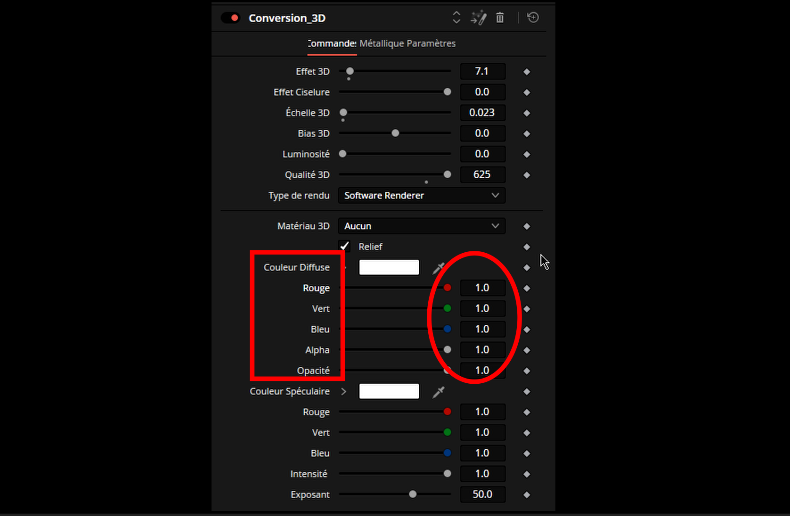Viewport: 790px width, 516px height.
Task: Switch to the Commandes tab
Action: coord(331,44)
